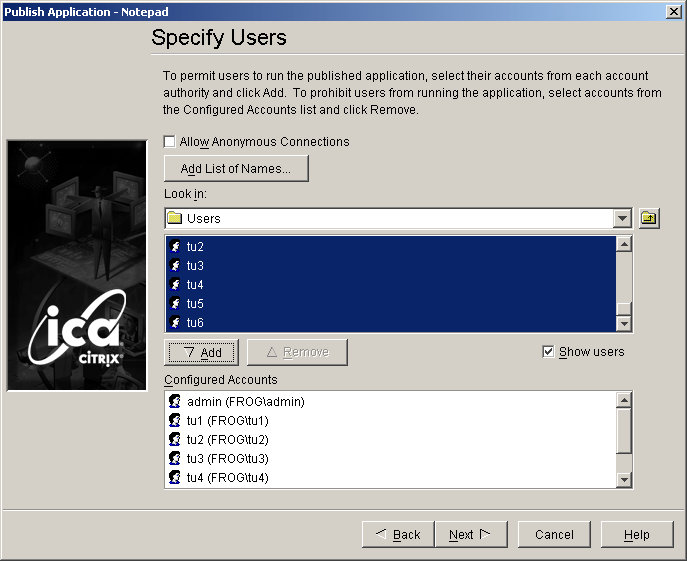Cancel the Publish Application wizard
This screenshot has width=687, height=561.
[554, 534]
